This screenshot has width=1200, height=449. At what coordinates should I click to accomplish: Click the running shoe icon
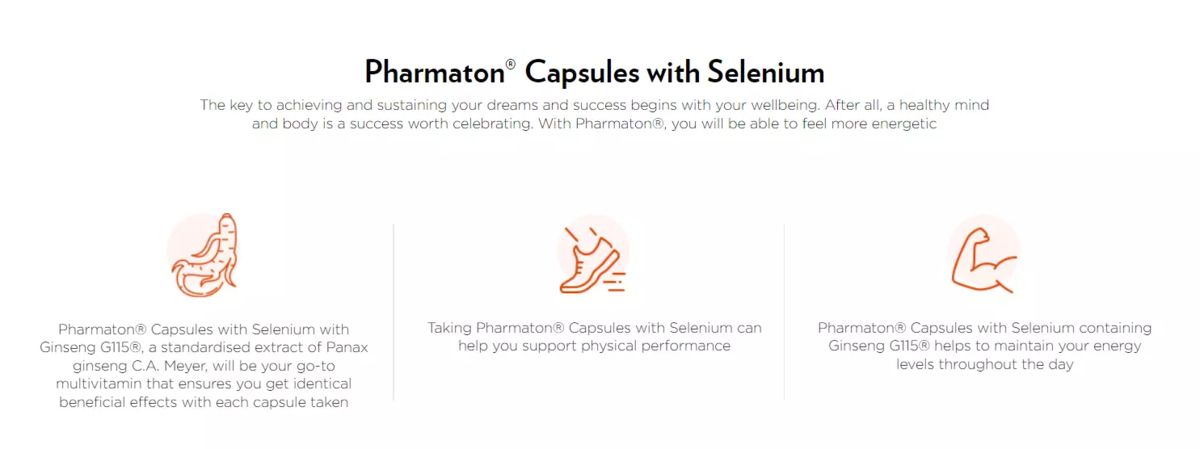(592, 259)
